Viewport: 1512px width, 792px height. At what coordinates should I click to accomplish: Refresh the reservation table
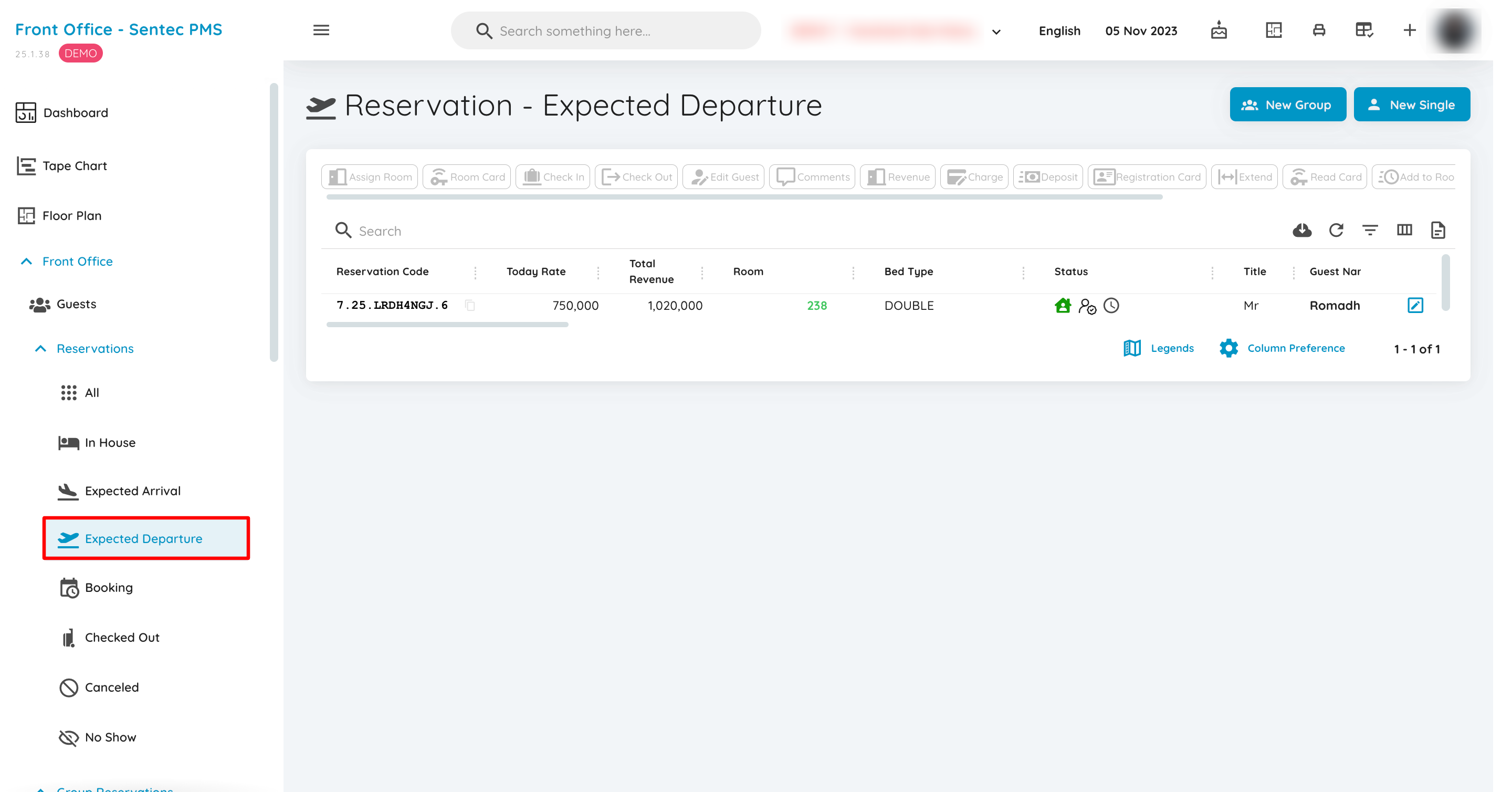(x=1336, y=230)
